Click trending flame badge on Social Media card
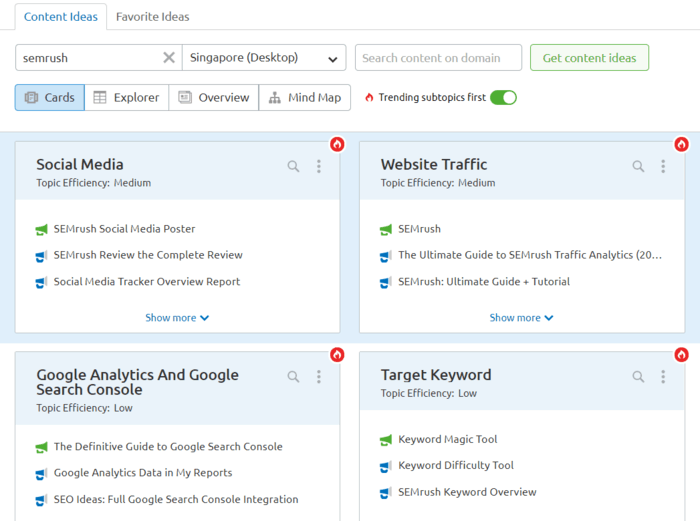The image size is (700, 521). [x=337, y=144]
